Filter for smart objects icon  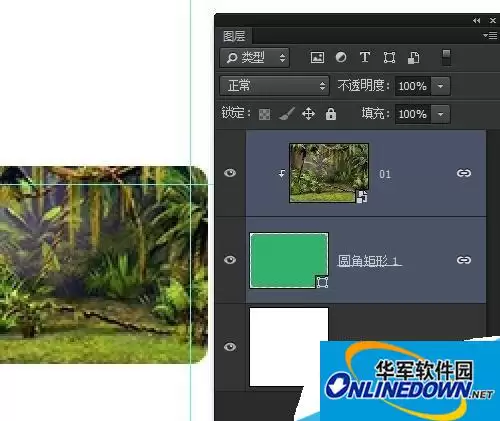point(413,58)
